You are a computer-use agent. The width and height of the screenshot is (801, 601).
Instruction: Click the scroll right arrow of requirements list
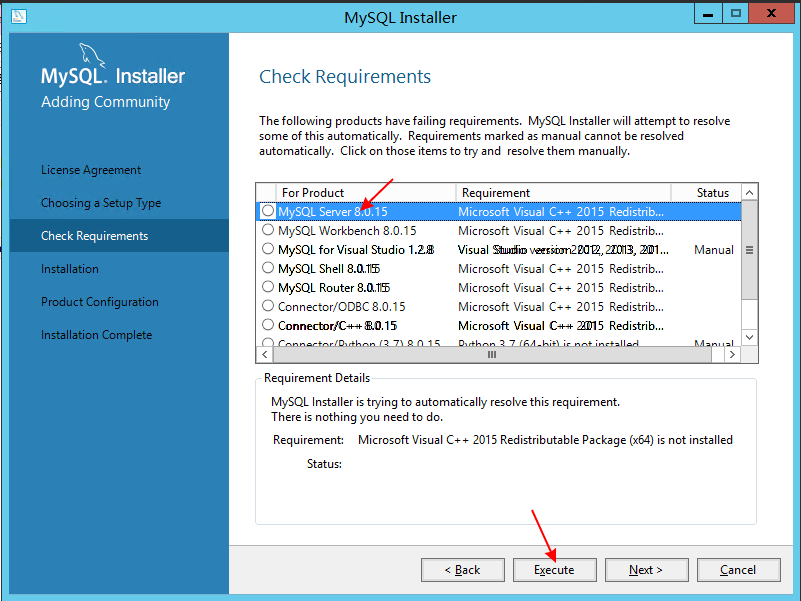click(732, 354)
